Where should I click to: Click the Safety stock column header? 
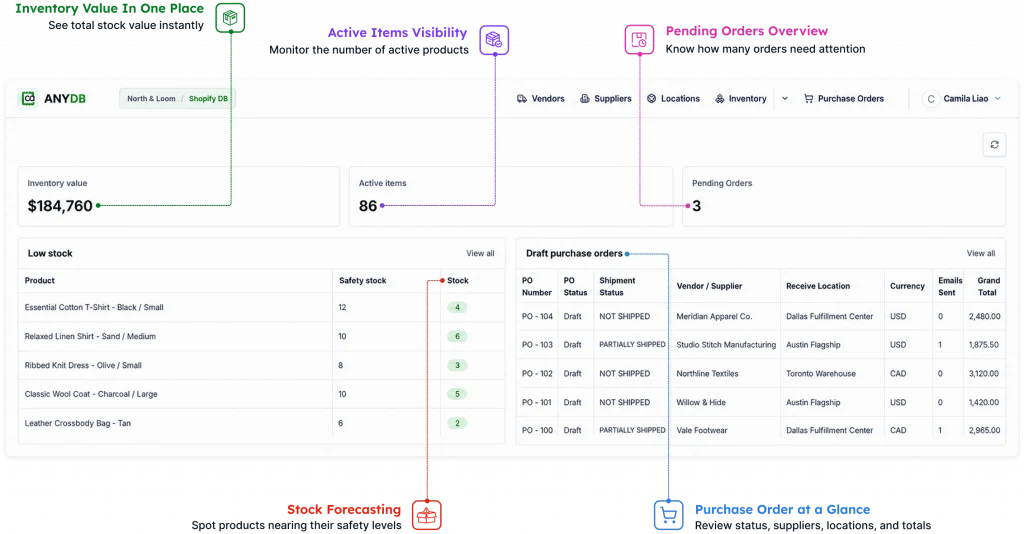pyautogui.click(x=362, y=281)
